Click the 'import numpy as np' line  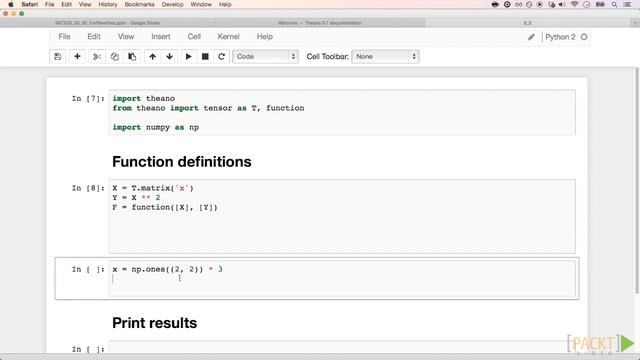click(x=156, y=127)
